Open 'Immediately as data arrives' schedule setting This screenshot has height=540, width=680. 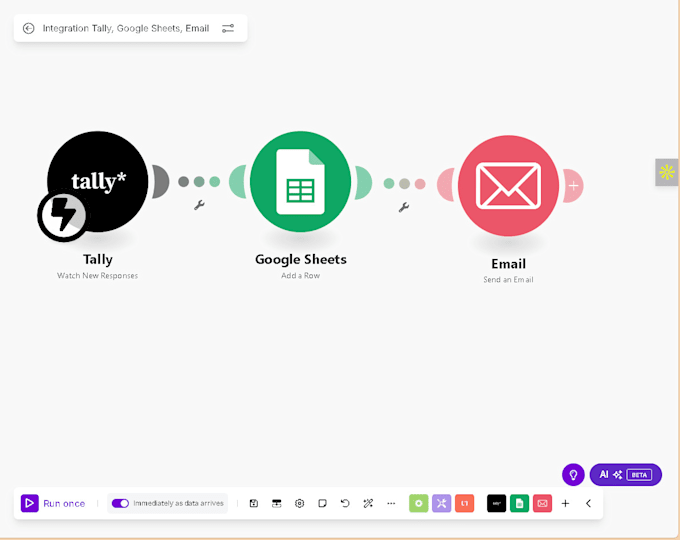178,503
